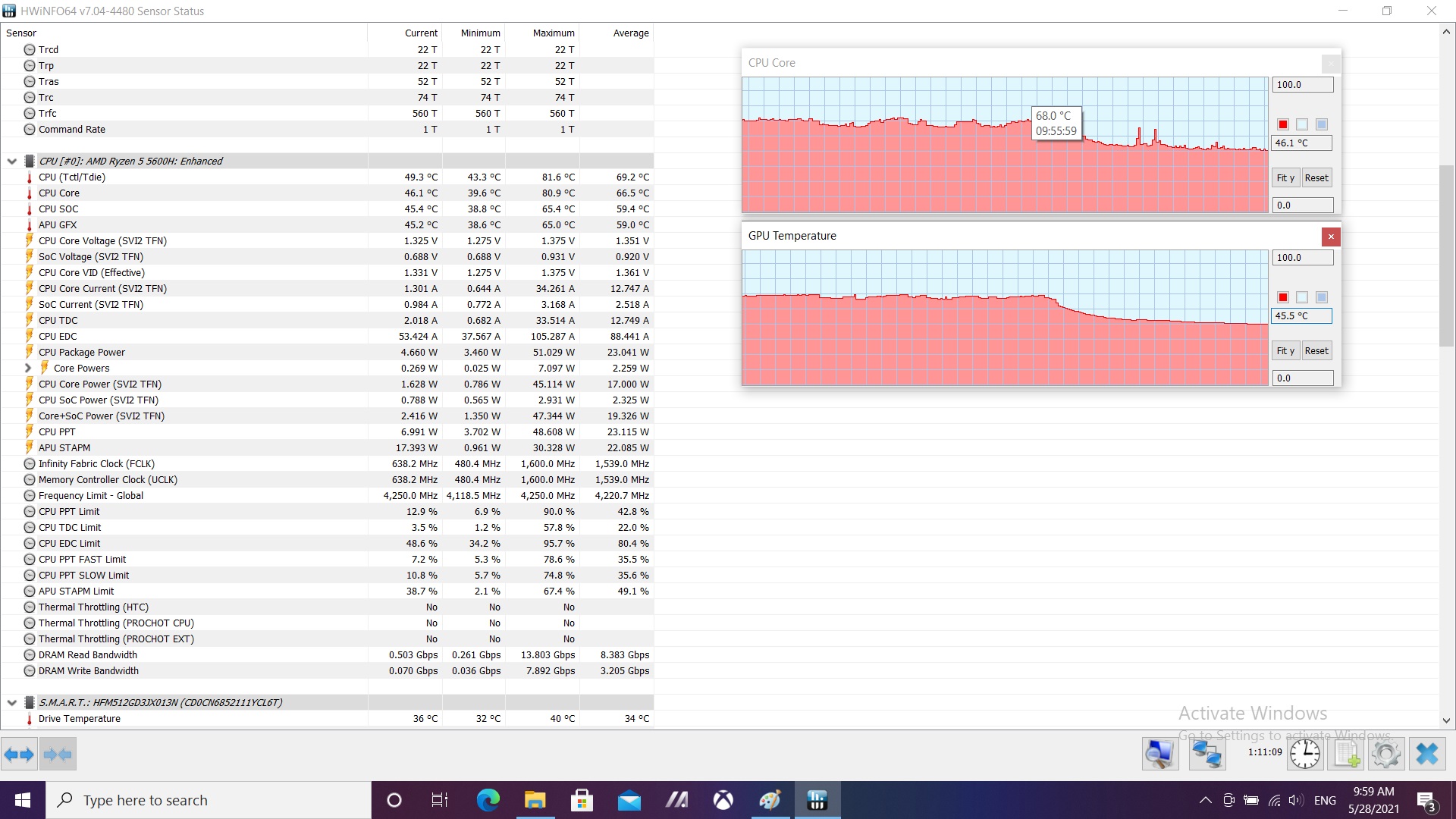Close sensors with the blue X icon
This screenshot has width=1456, height=819.
pos(1427,754)
